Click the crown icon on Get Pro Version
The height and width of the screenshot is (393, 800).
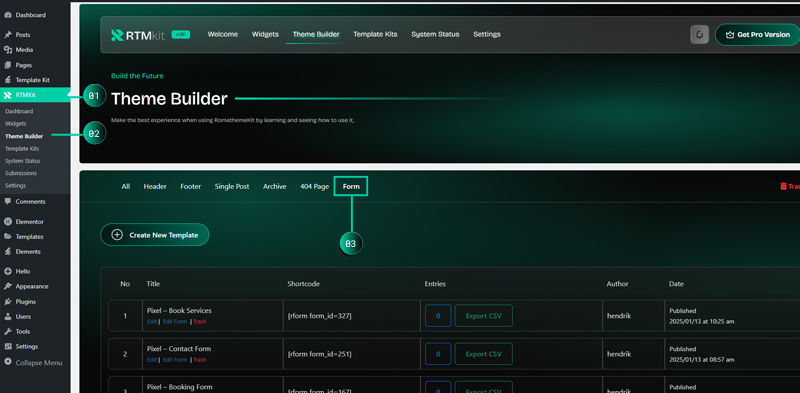click(x=730, y=35)
